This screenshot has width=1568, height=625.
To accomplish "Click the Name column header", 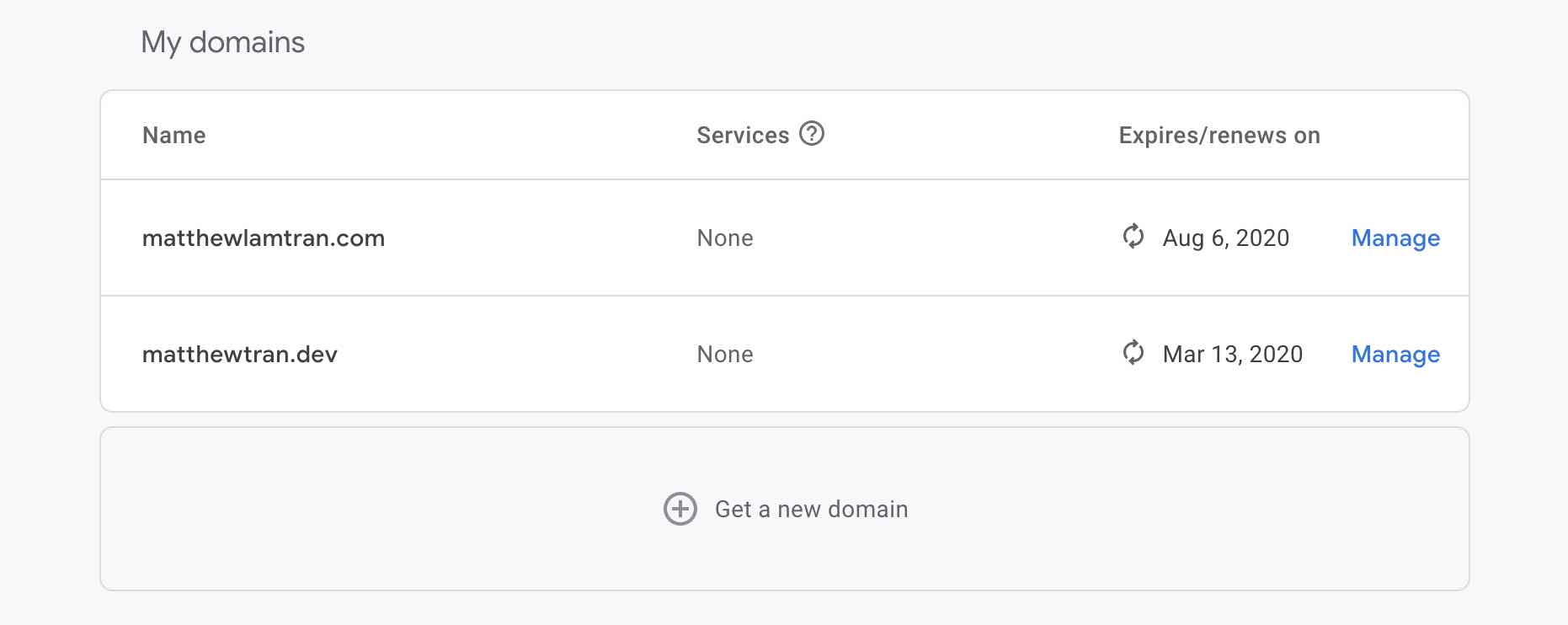I will pos(173,136).
